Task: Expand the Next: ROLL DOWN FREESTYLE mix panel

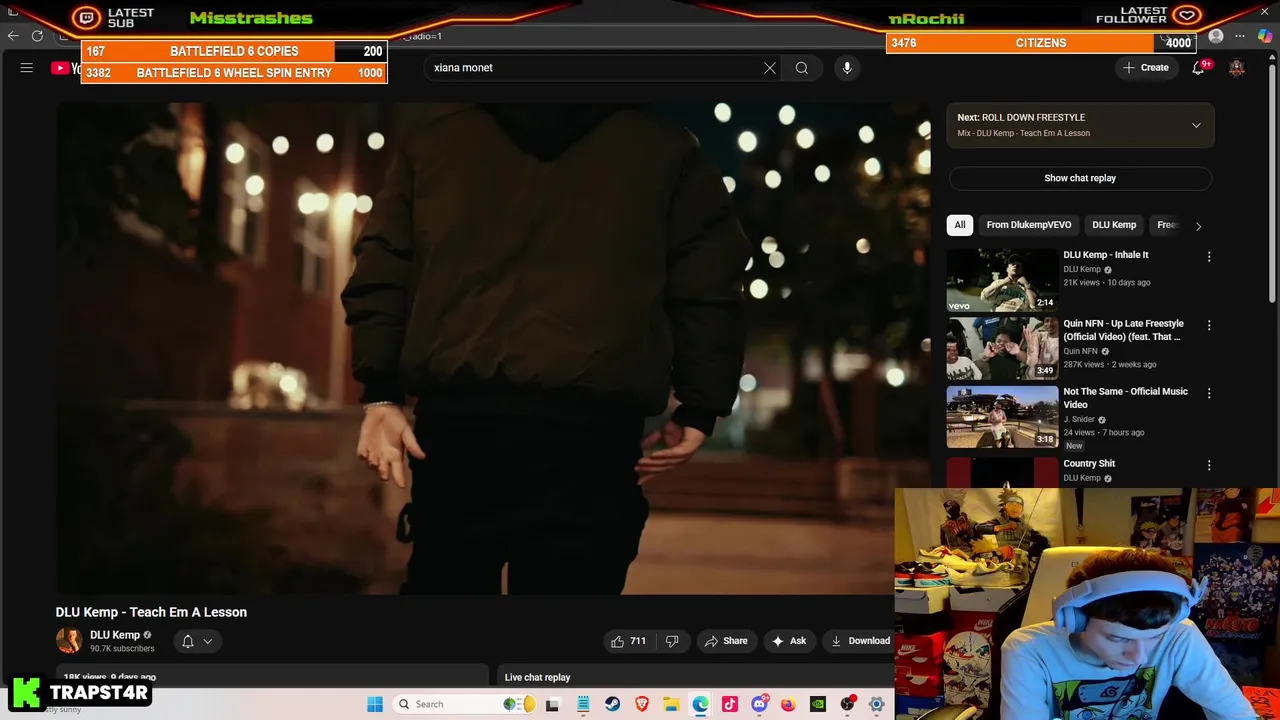Action: pos(1196,125)
